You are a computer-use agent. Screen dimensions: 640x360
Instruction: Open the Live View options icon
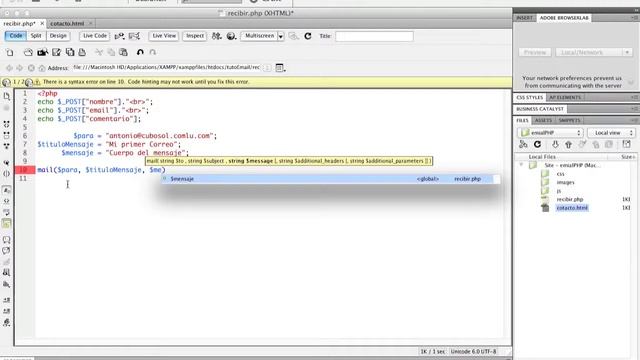pos(280,68)
